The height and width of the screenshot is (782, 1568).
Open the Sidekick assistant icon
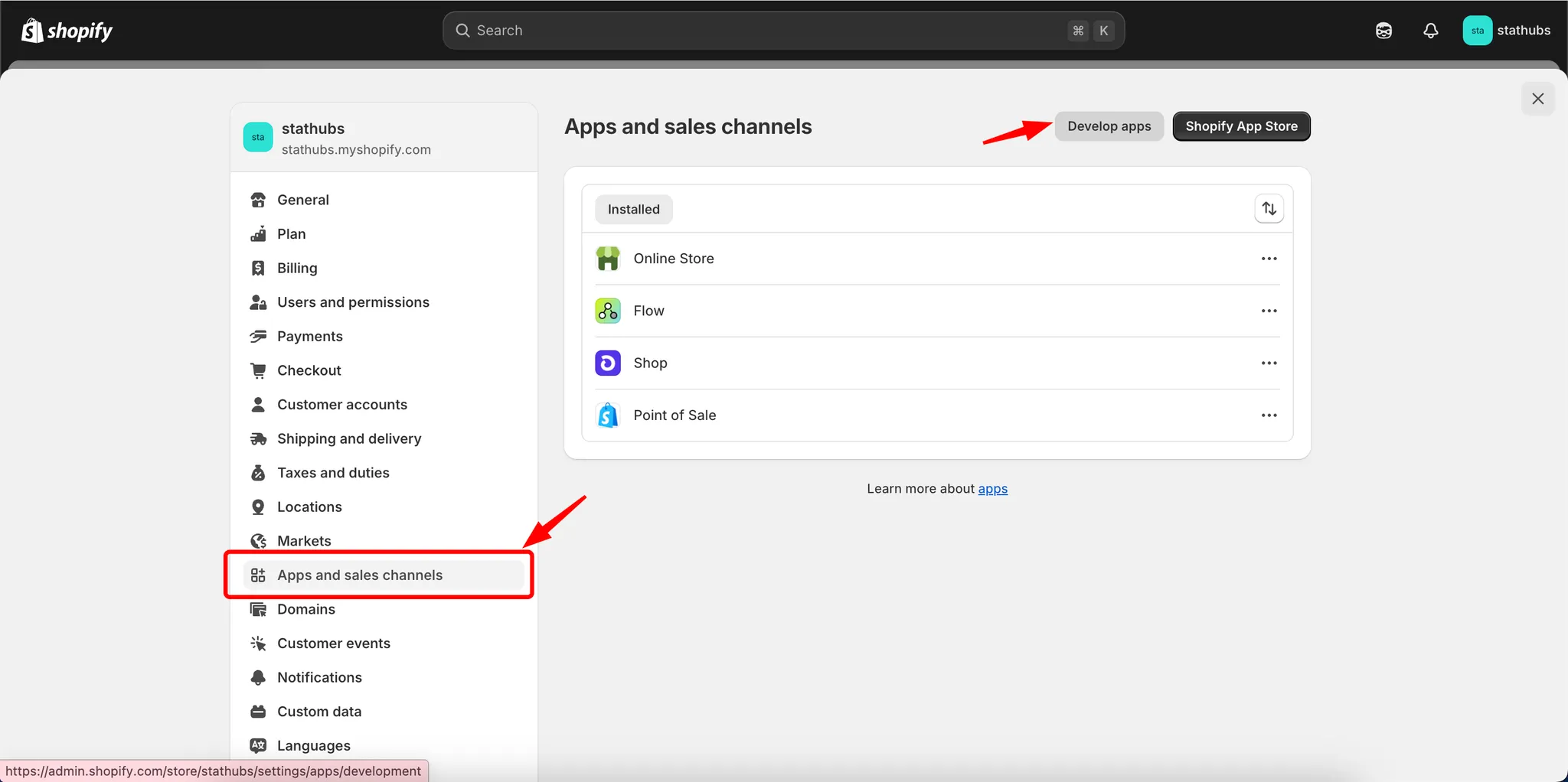pos(1383,31)
